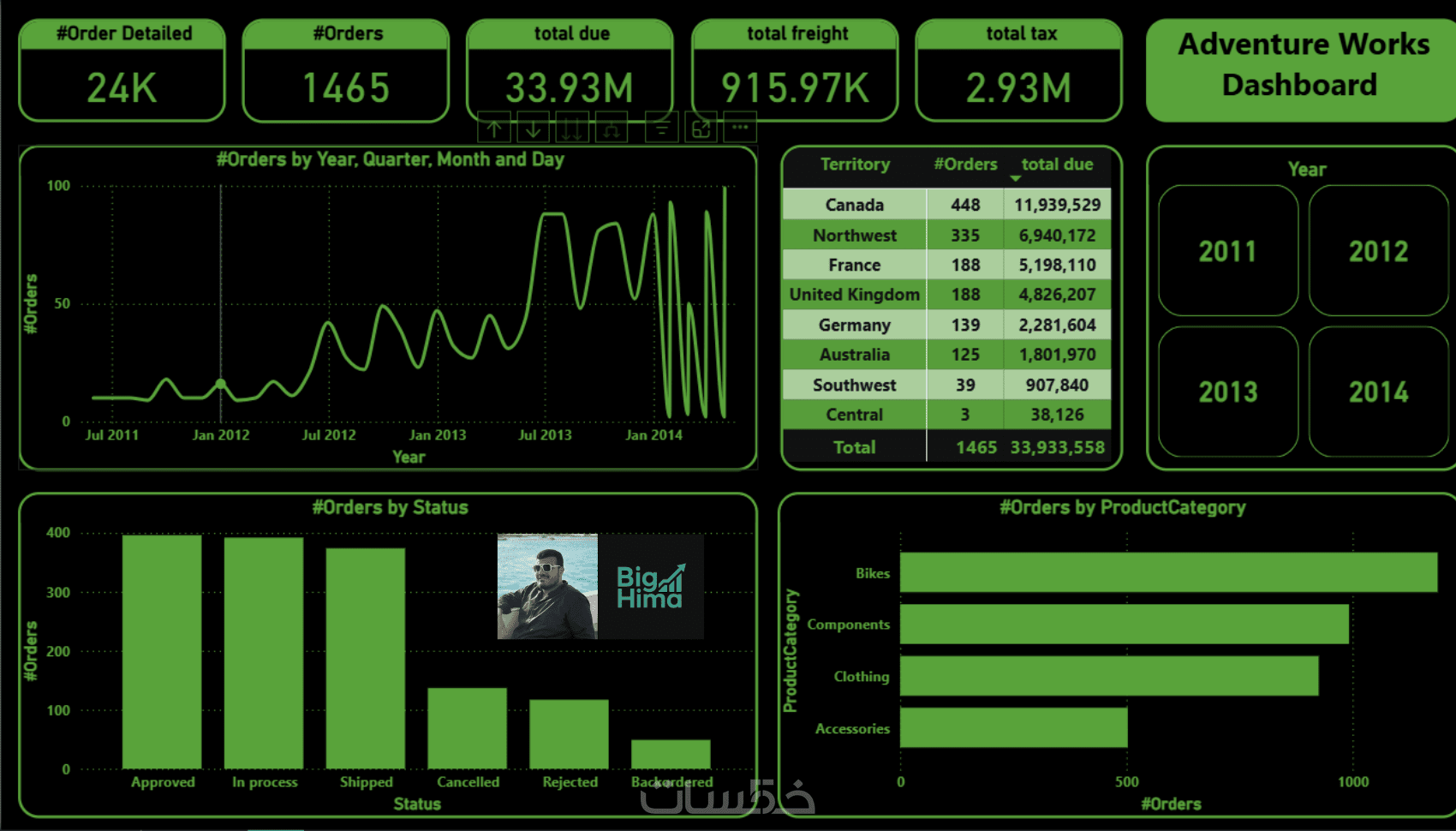Select the 2013 year slicer tile

pos(1228,392)
